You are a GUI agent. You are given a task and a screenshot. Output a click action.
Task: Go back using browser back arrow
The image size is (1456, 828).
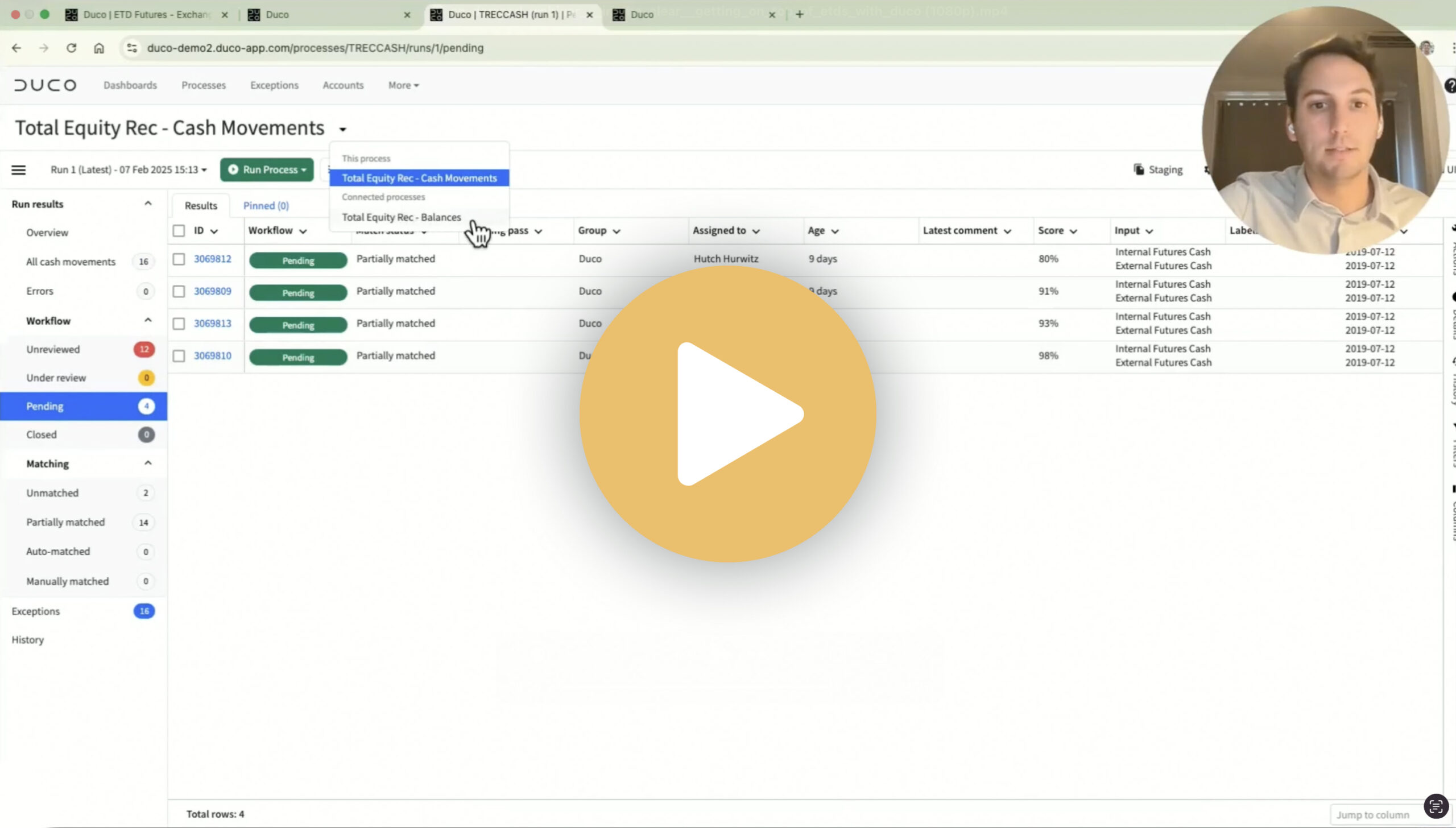pos(16,48)
